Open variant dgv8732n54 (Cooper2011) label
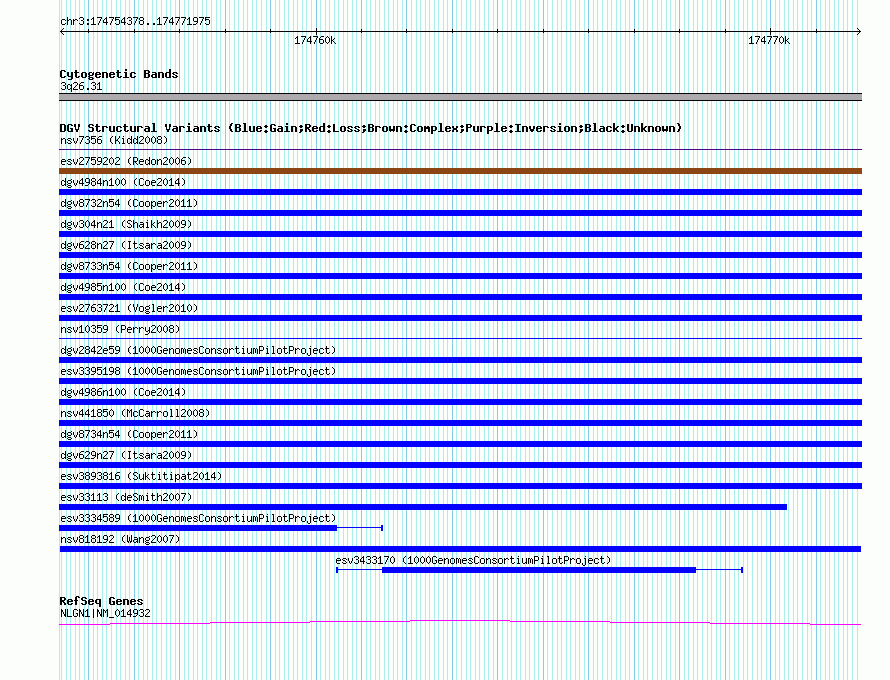This screenshot has height=680, width=890. click(129, 203)
